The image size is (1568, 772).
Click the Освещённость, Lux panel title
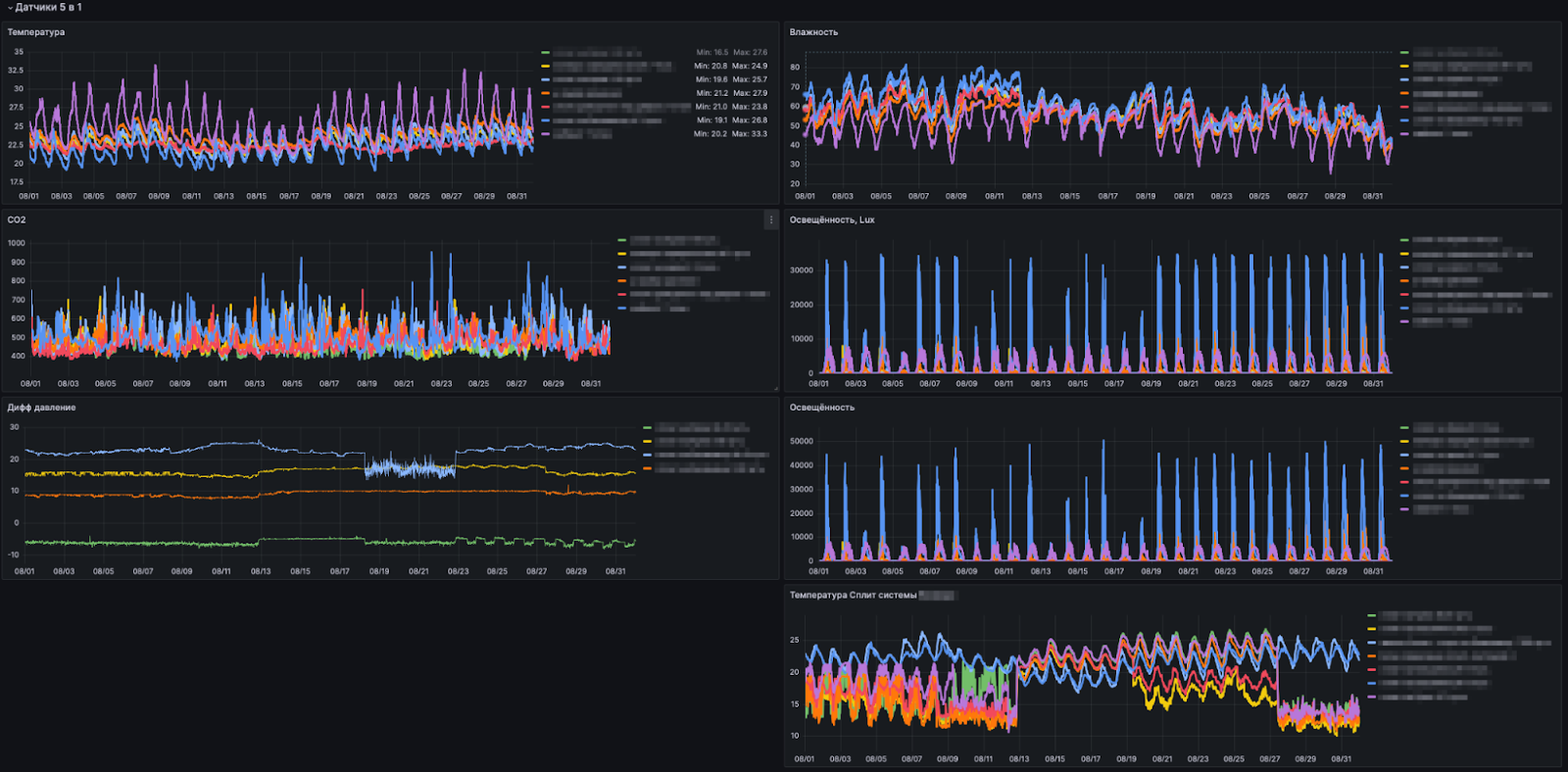click(x=832, y=219)
